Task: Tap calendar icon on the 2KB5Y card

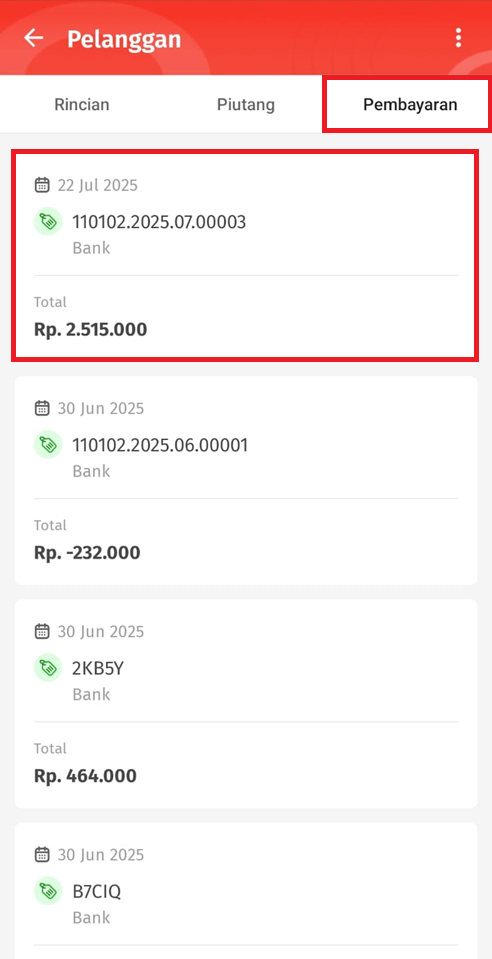Action: coord(42,631)
